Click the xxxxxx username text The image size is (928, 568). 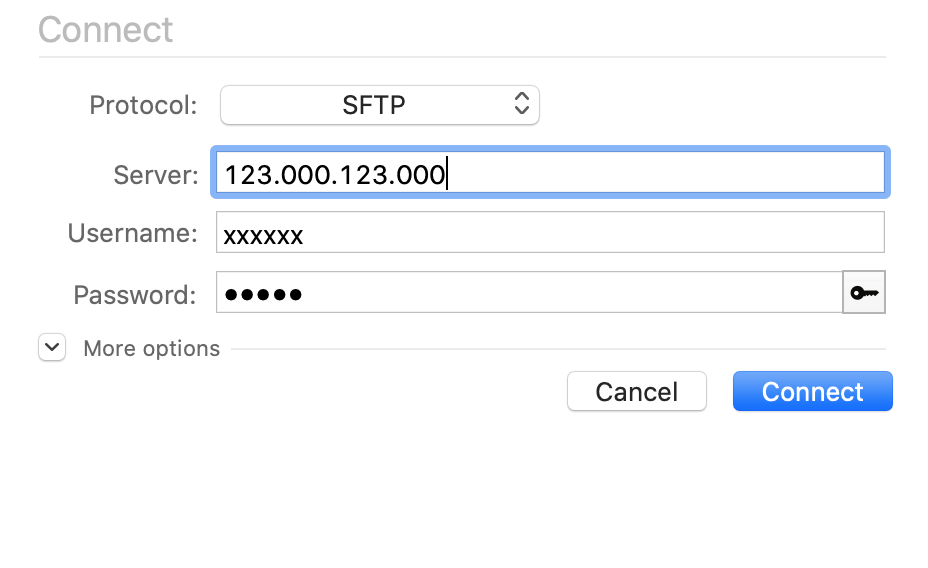[263, 236]
